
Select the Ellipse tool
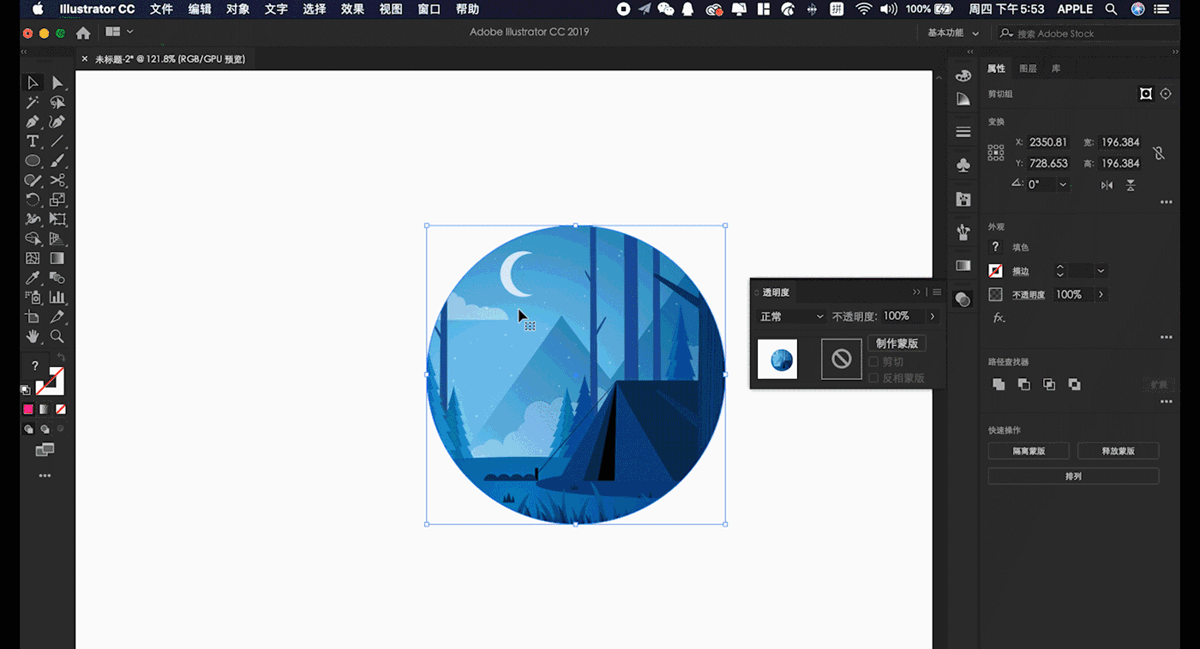pyautogui.click(x=32, y=161)
